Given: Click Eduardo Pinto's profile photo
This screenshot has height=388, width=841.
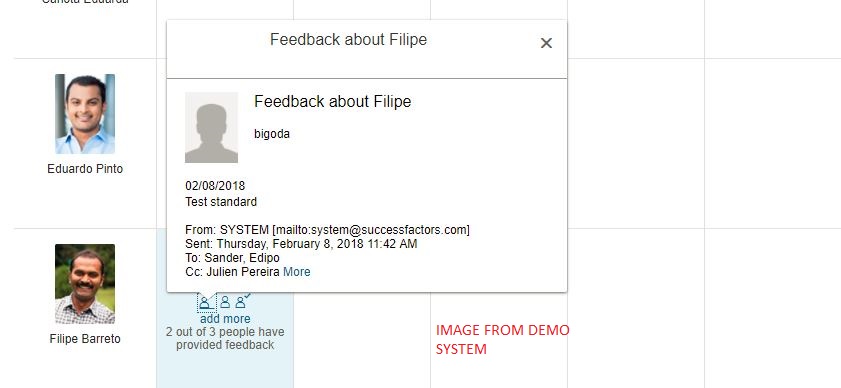Looking at the screenshot, I should pos(85,114).
